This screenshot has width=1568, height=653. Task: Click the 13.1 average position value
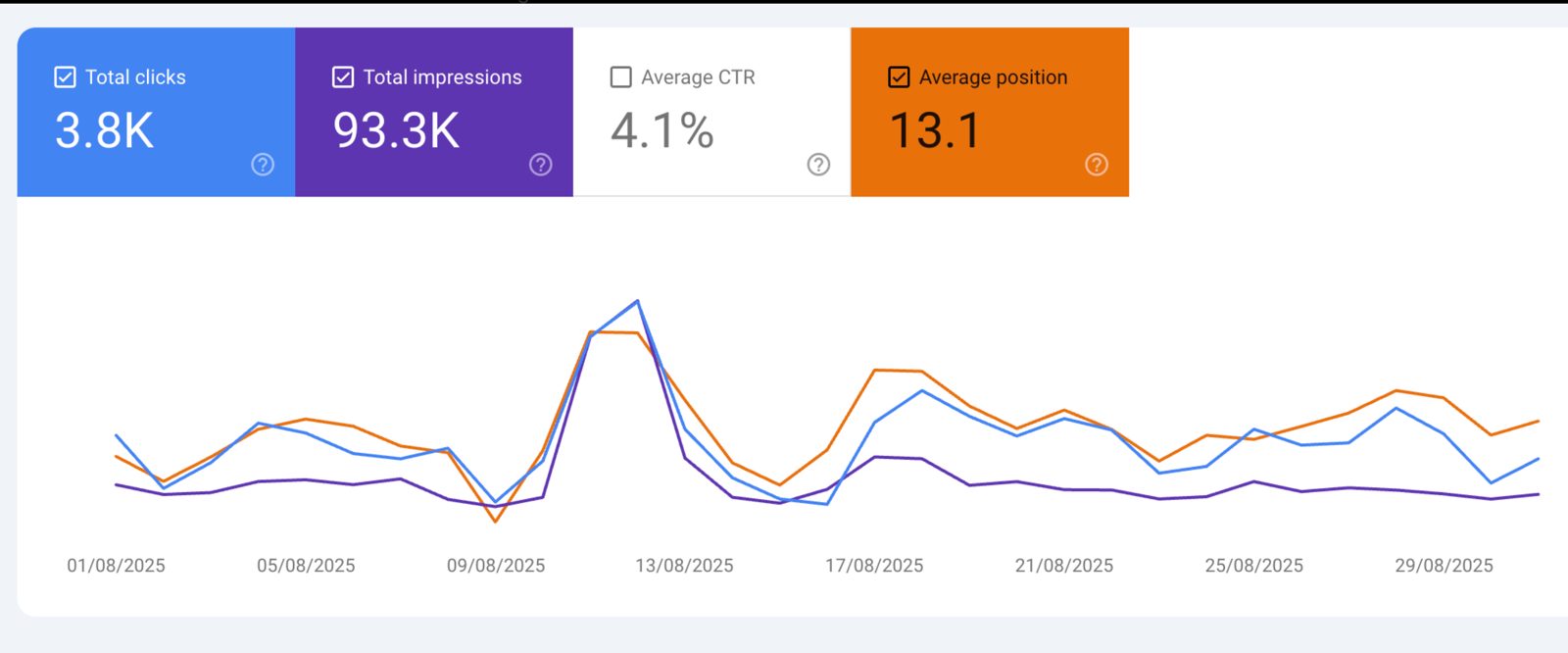(x=935, y=130)
